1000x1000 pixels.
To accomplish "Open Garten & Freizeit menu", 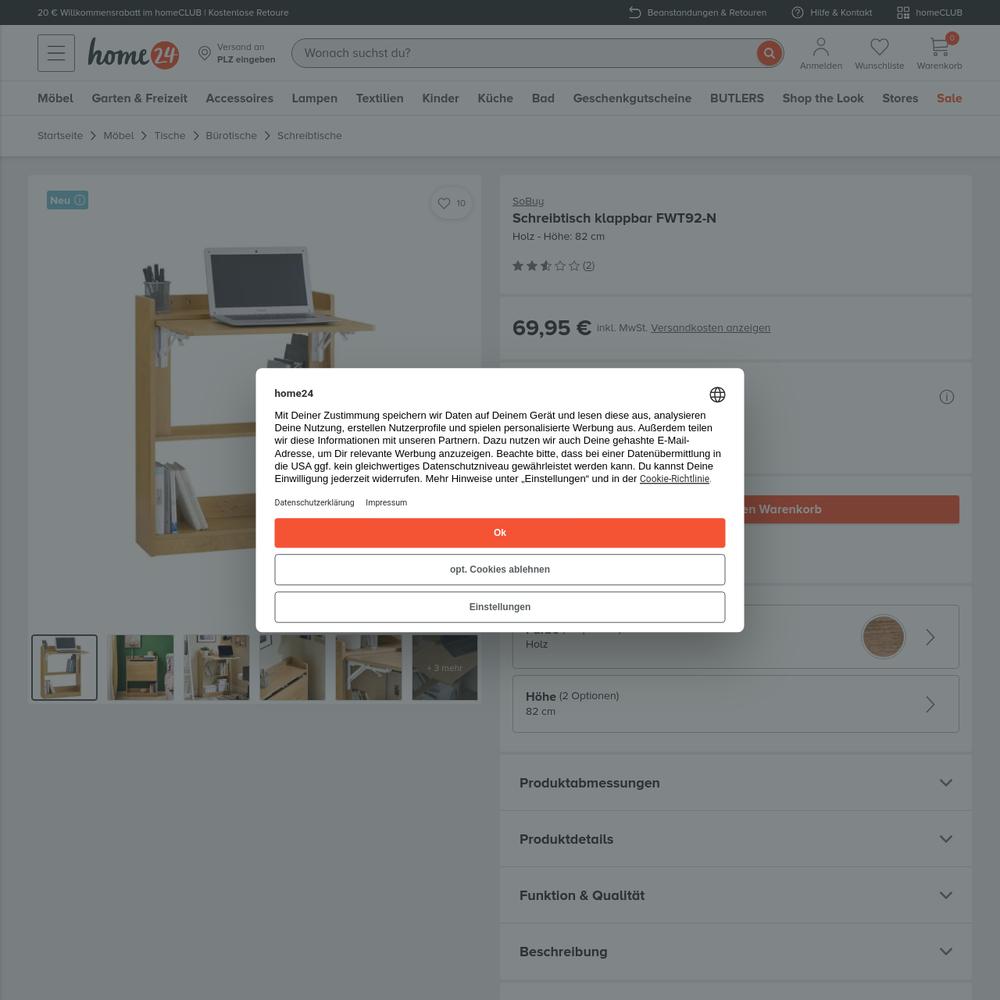I will pos(140,98).
